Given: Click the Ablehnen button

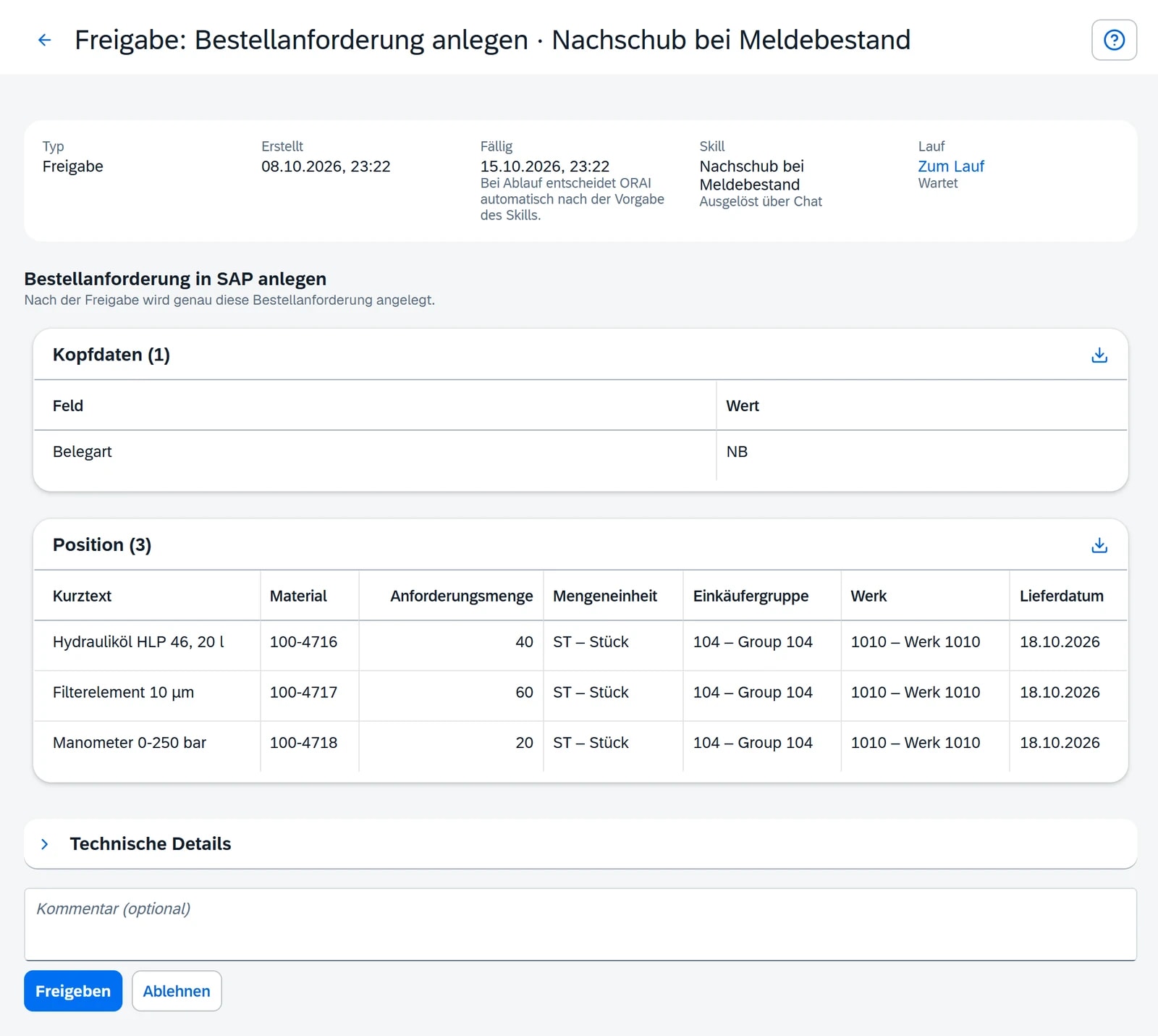Looking at the screenshot, I should click(x=177, y=991).
